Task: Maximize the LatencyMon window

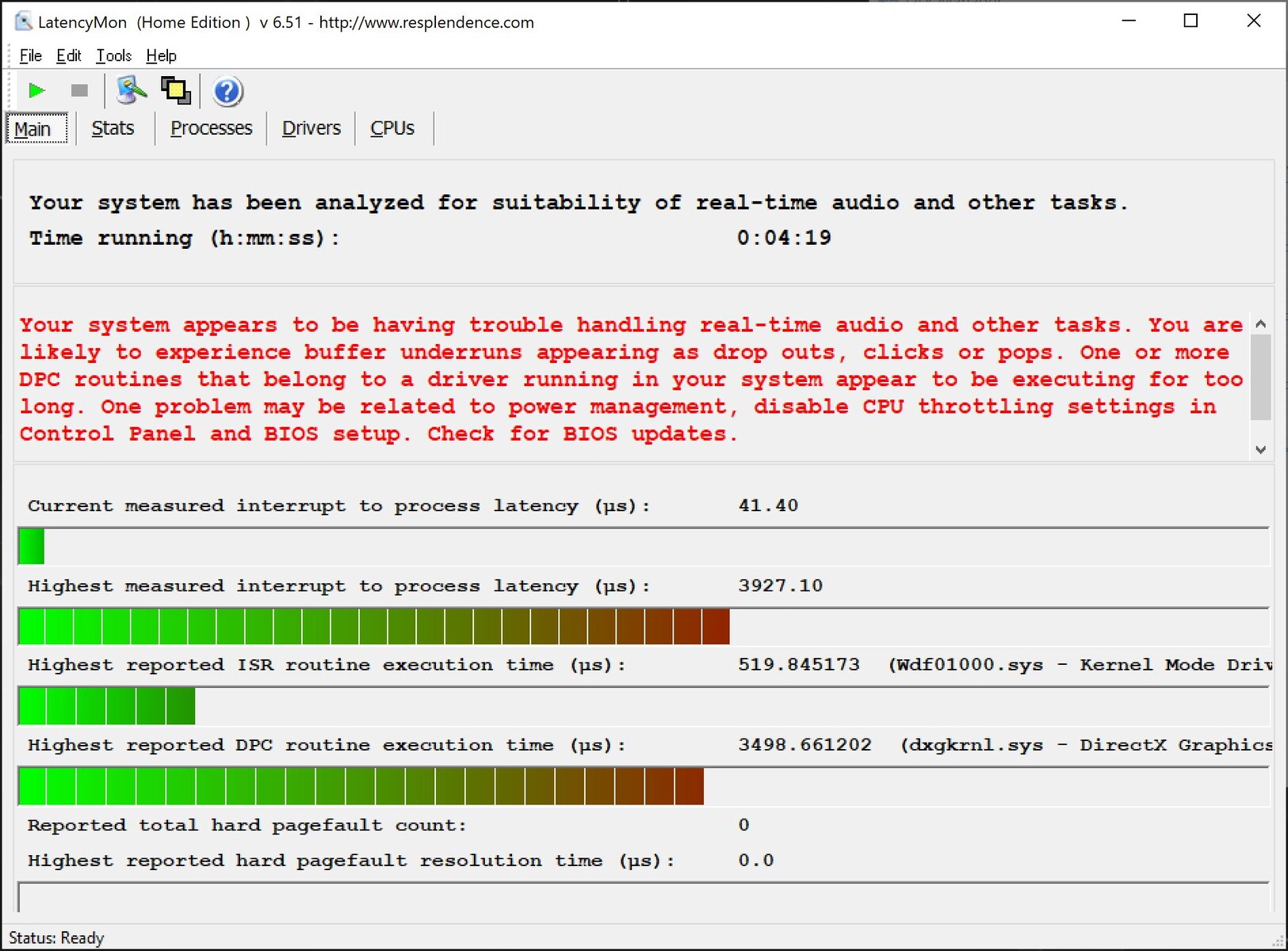Action: (1191, 21)
